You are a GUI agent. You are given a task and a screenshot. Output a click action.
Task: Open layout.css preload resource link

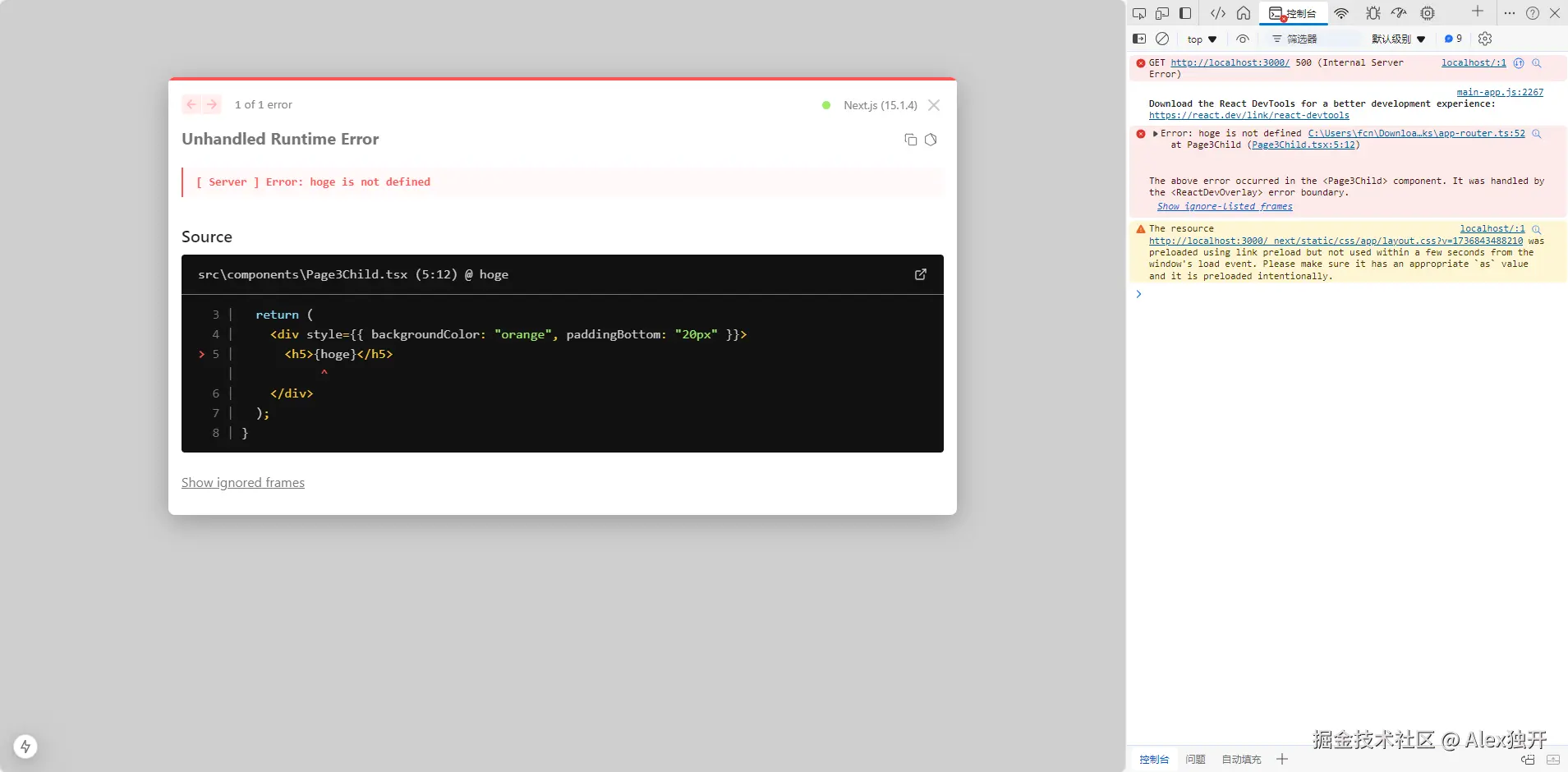coord(1336,241)
